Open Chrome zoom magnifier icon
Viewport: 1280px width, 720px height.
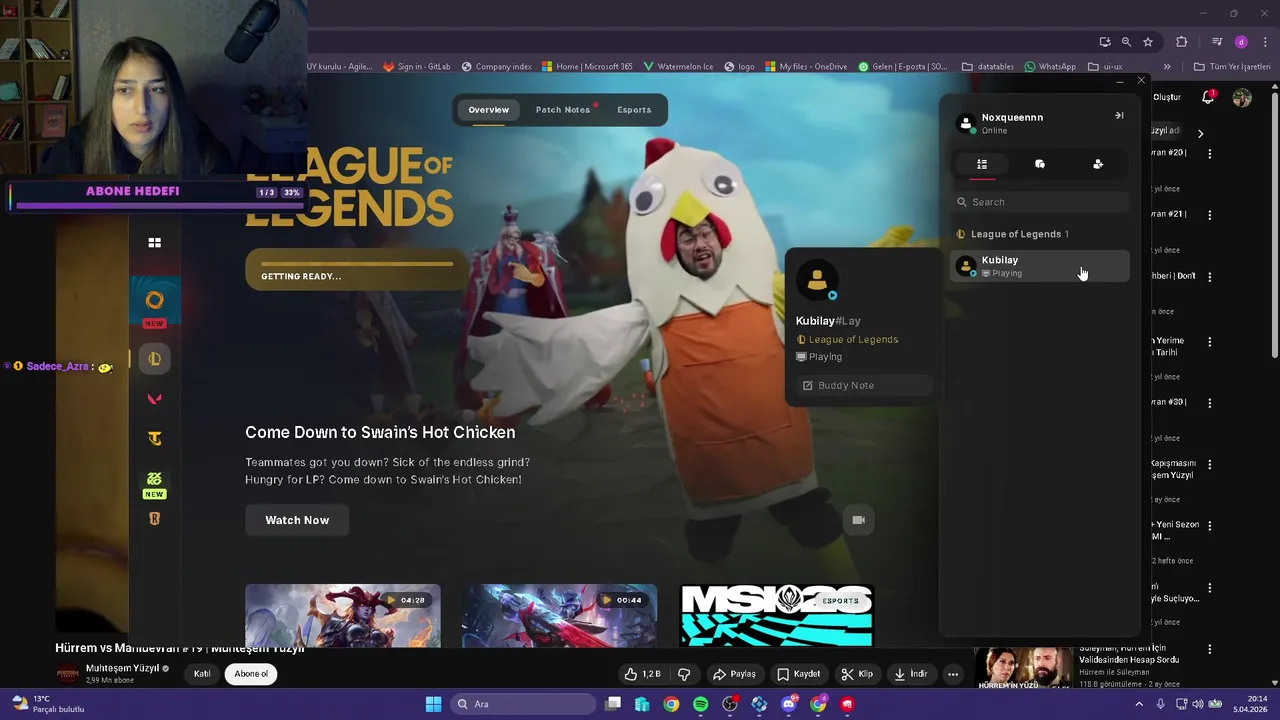pyautogui.click(x=1126, y=42)
